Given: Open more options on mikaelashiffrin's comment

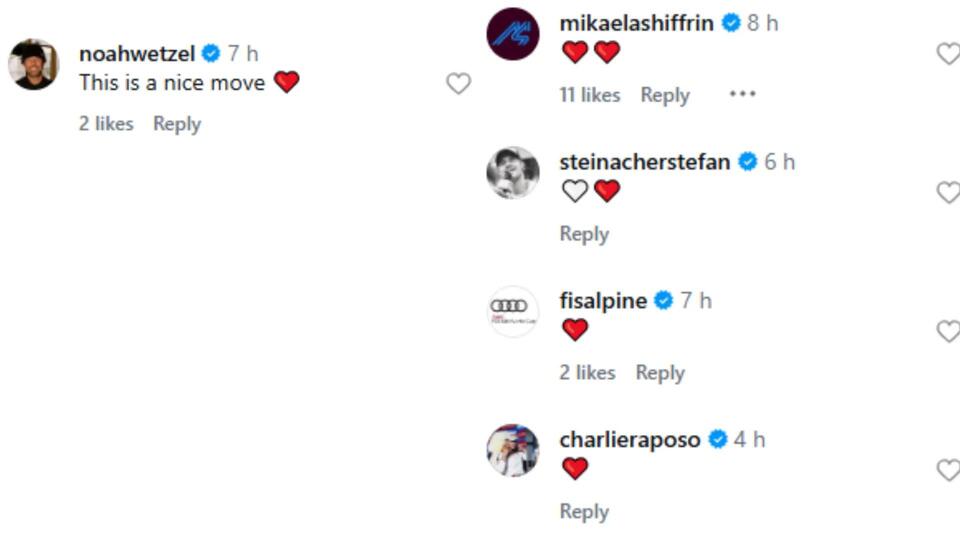Looking at the screenshot, I should click(742, 94).
